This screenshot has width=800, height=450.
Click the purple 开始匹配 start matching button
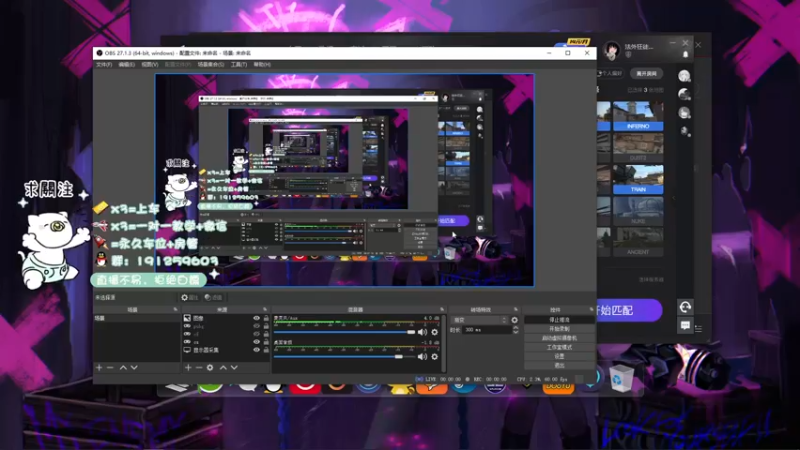click(x=629, y=310)
